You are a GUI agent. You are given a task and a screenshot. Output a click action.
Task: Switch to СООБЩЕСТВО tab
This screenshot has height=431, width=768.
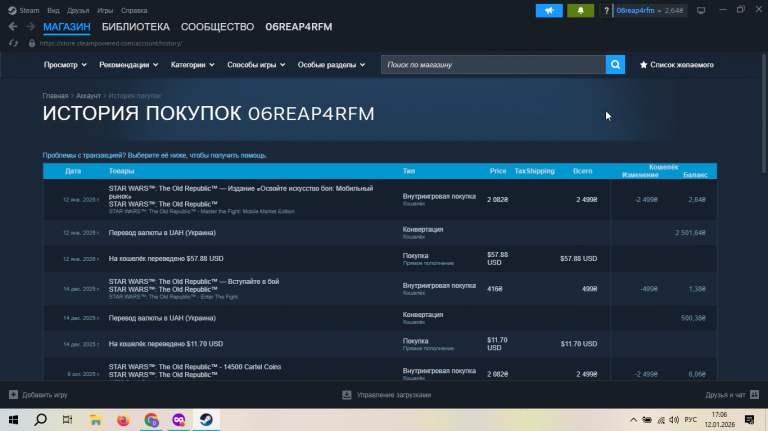click(217, 27)
